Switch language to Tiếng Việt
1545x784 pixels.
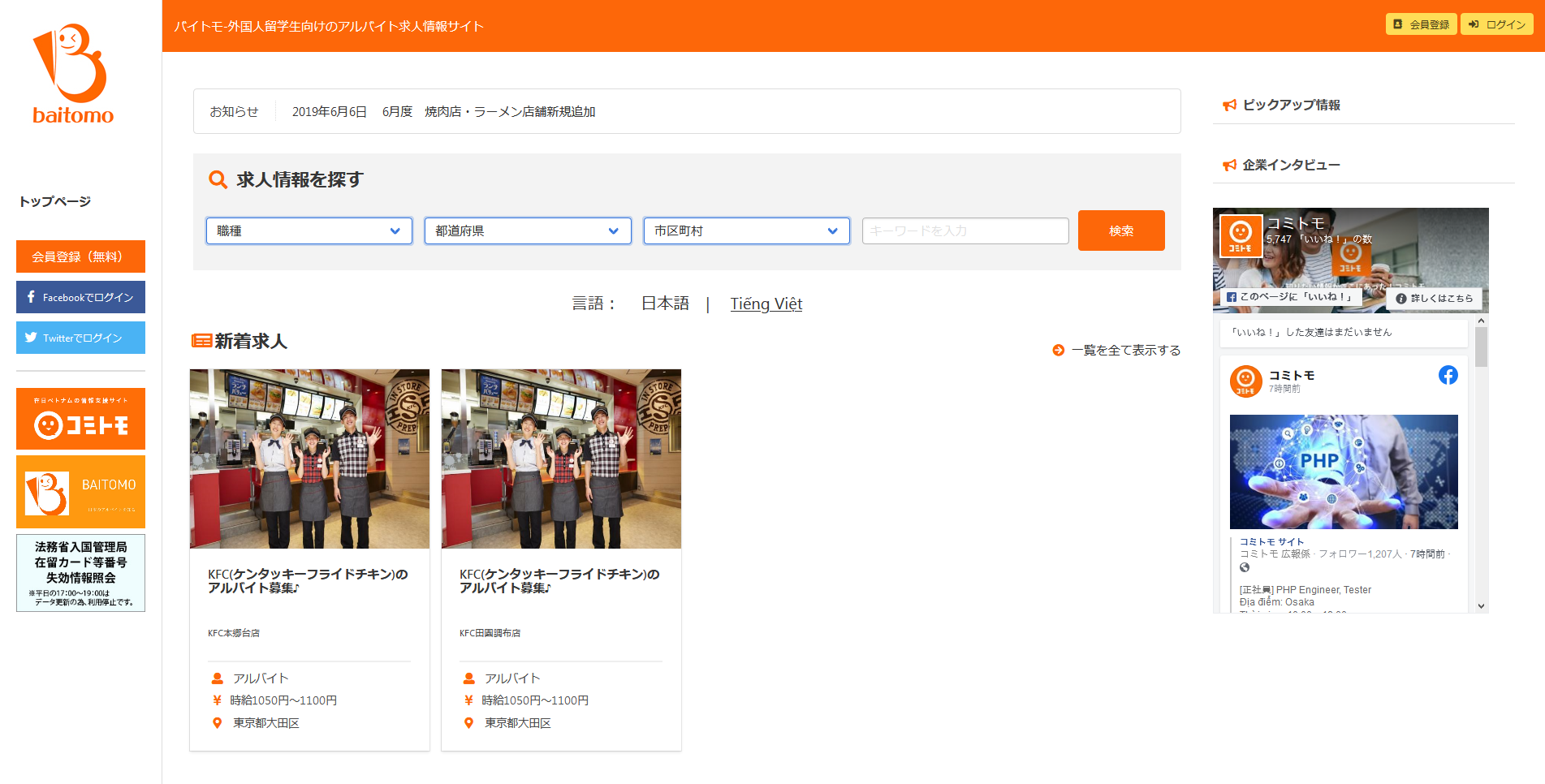point(766,304)
